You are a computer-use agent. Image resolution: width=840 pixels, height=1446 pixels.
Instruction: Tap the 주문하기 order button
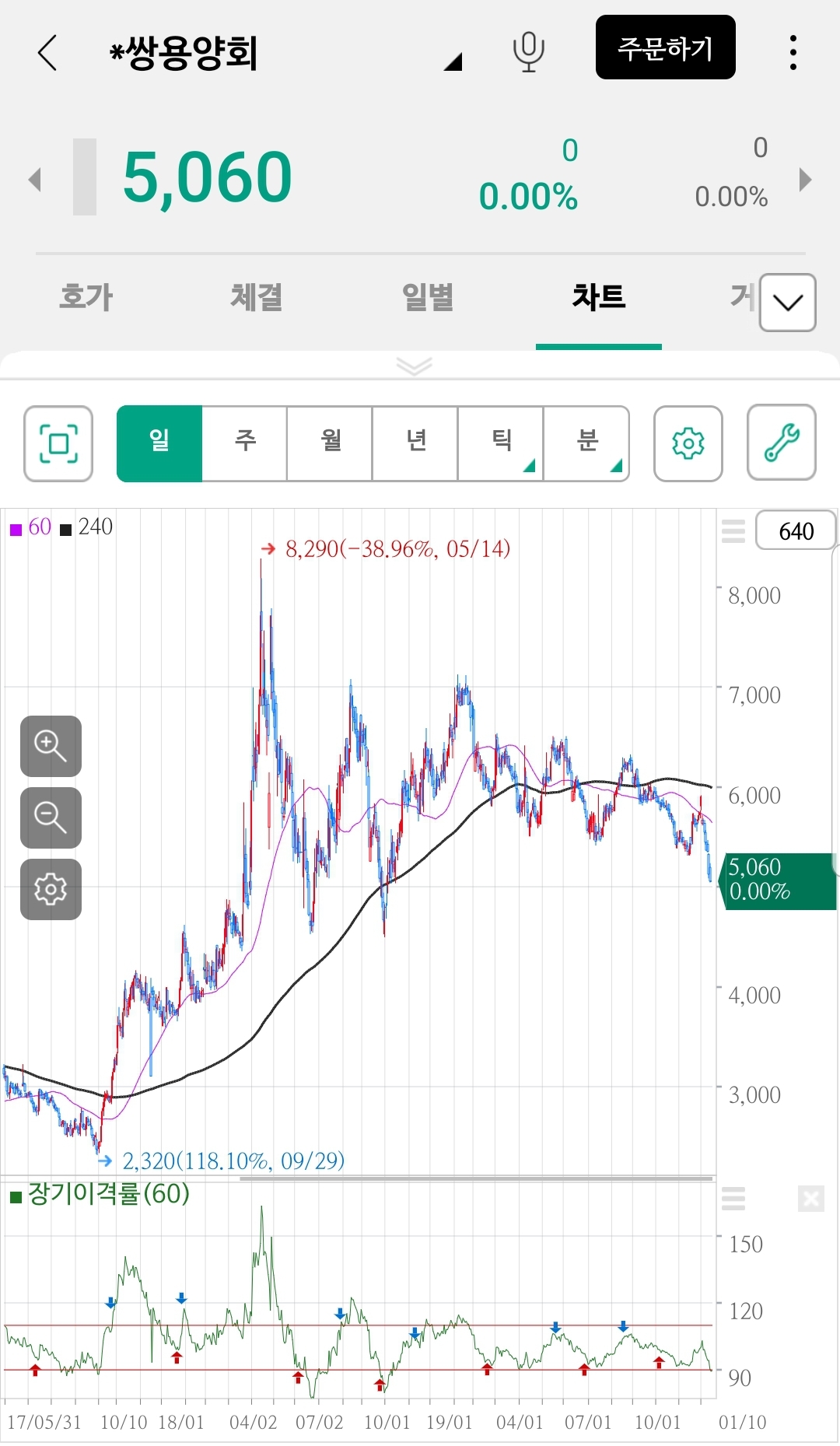(665, 47)
